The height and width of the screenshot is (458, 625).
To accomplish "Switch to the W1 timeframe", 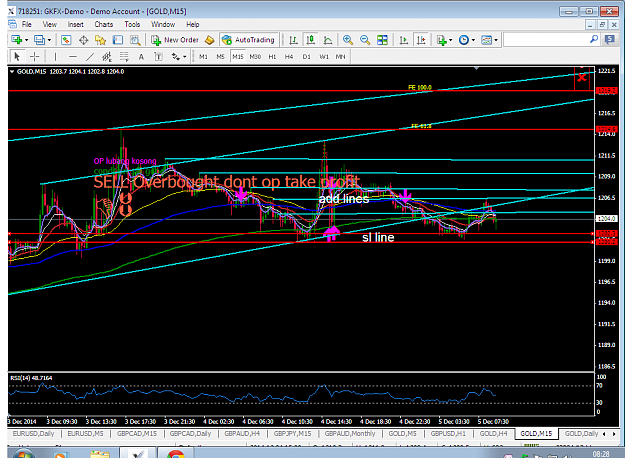I will (324, 57).
